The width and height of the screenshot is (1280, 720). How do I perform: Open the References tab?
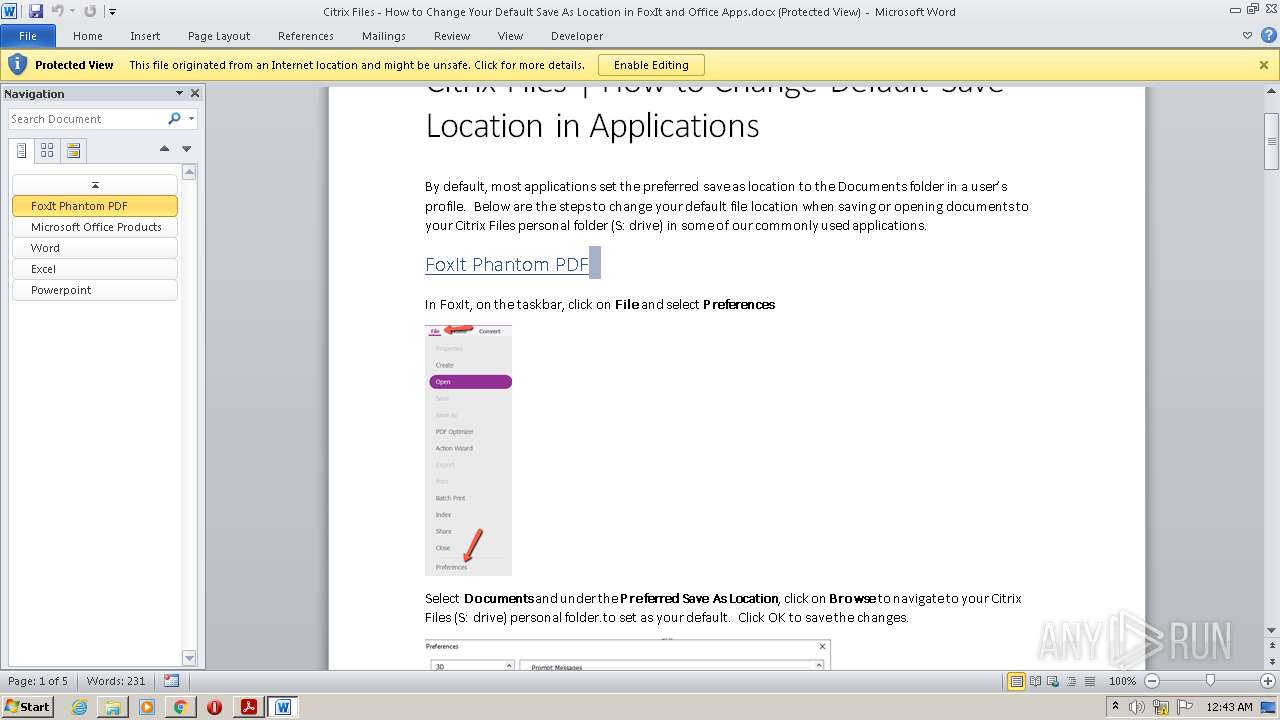pos(306,36)
